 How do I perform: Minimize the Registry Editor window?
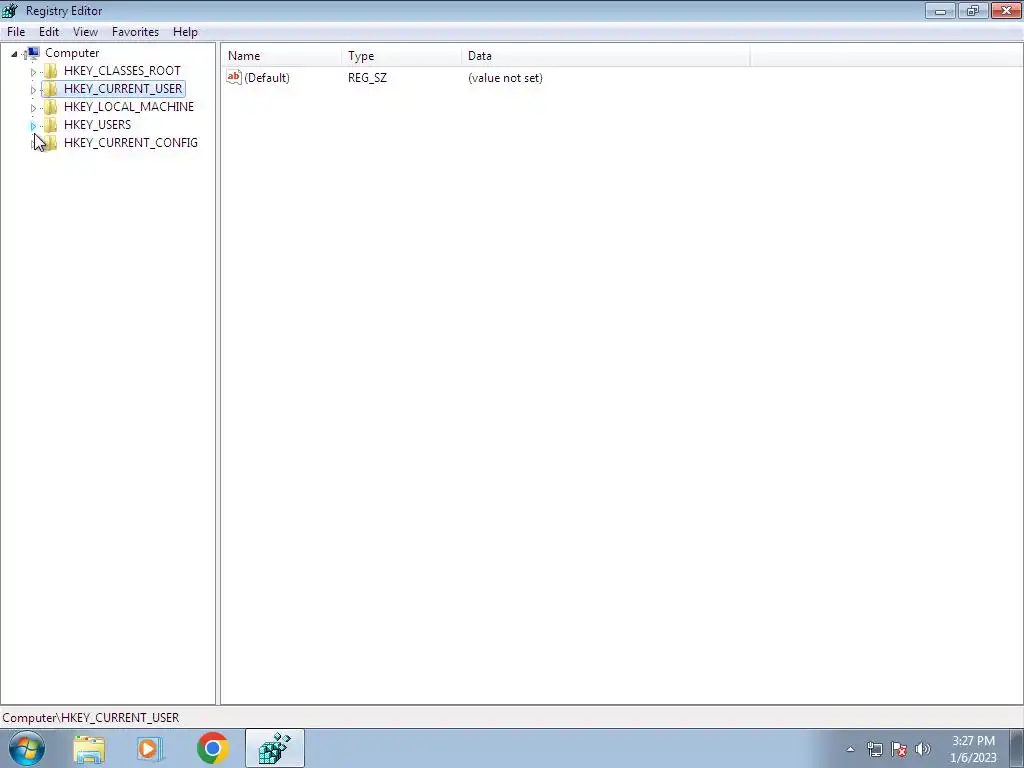coord(940,10)
